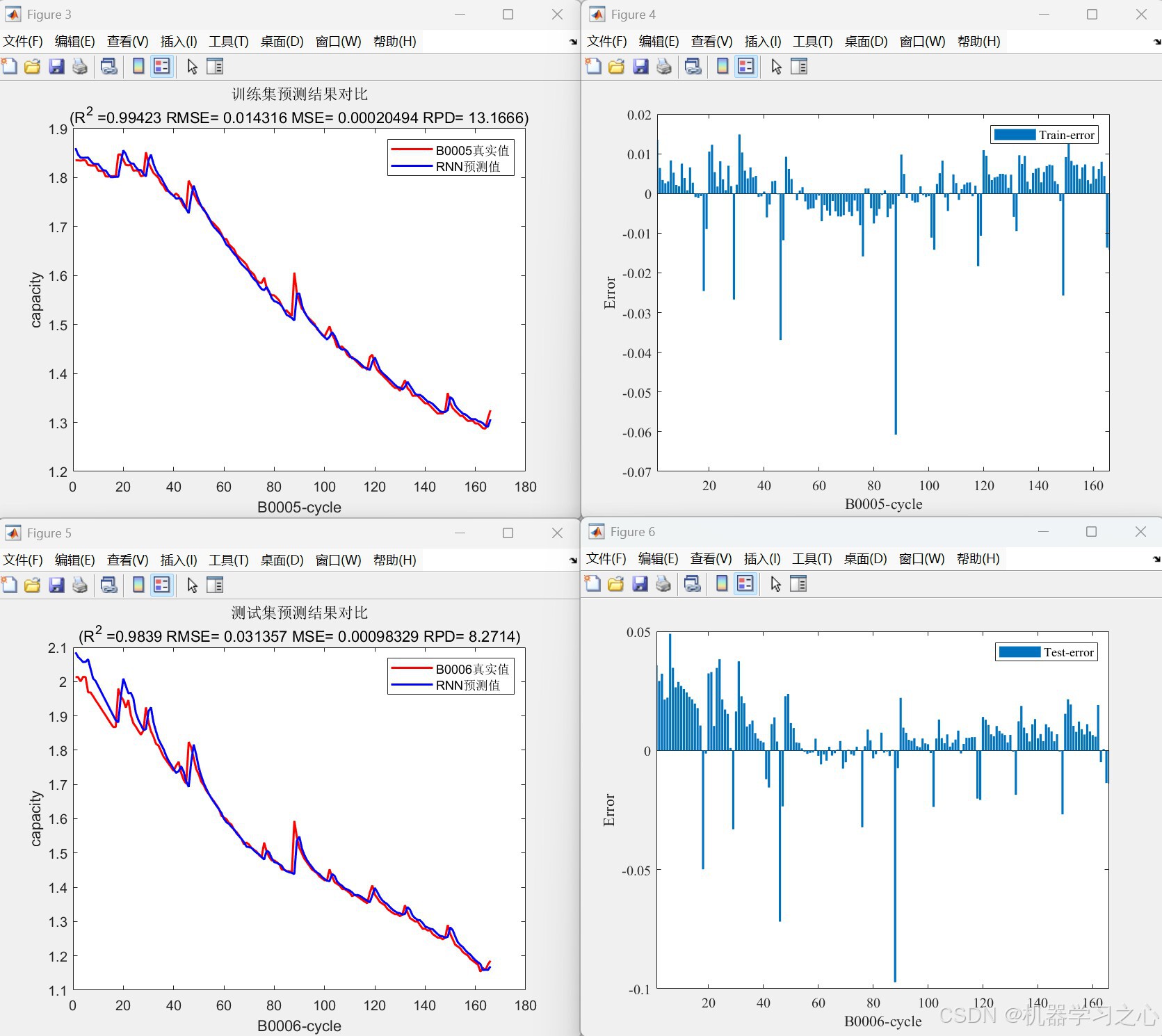Screen dimensions: 1162x1036
Task: Click New Figure icon in Figure 3
Action: coord(10,67)
